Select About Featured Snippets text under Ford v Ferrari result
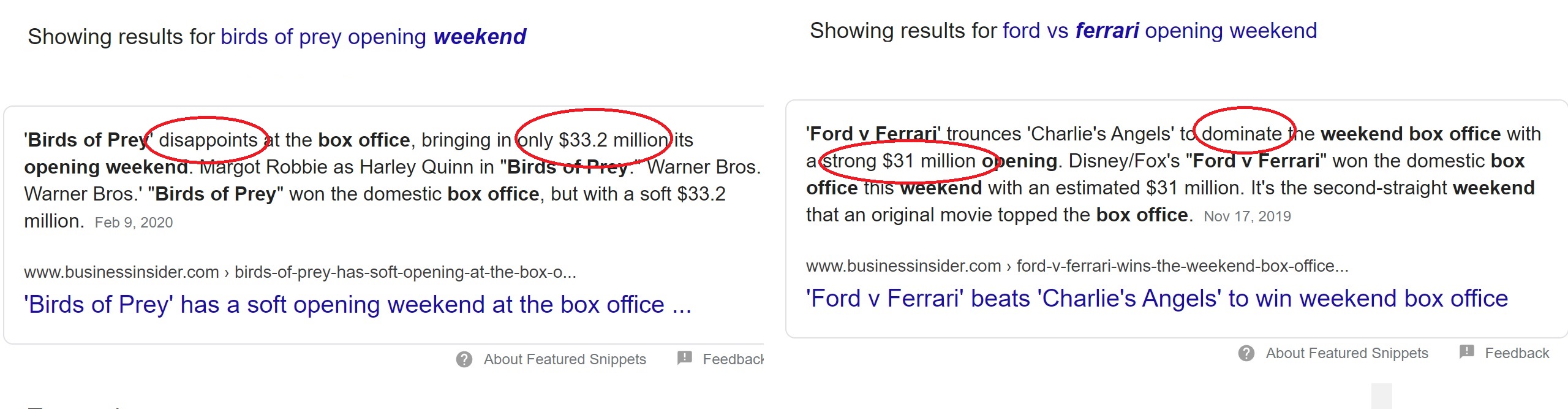 pyautogui.click(x=1347, y=353)
